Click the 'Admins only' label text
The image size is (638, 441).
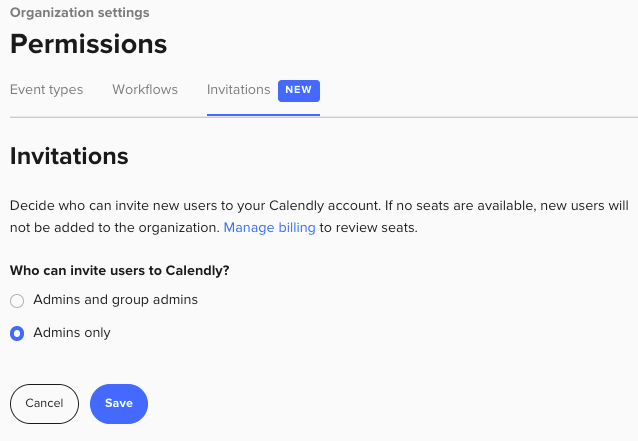coord(72,333)
